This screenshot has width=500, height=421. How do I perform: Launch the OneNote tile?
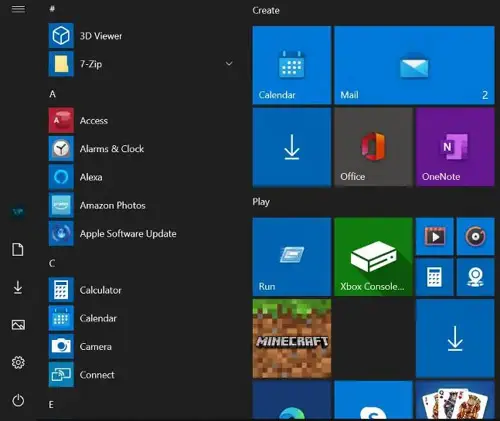click(x=455, y=147)
